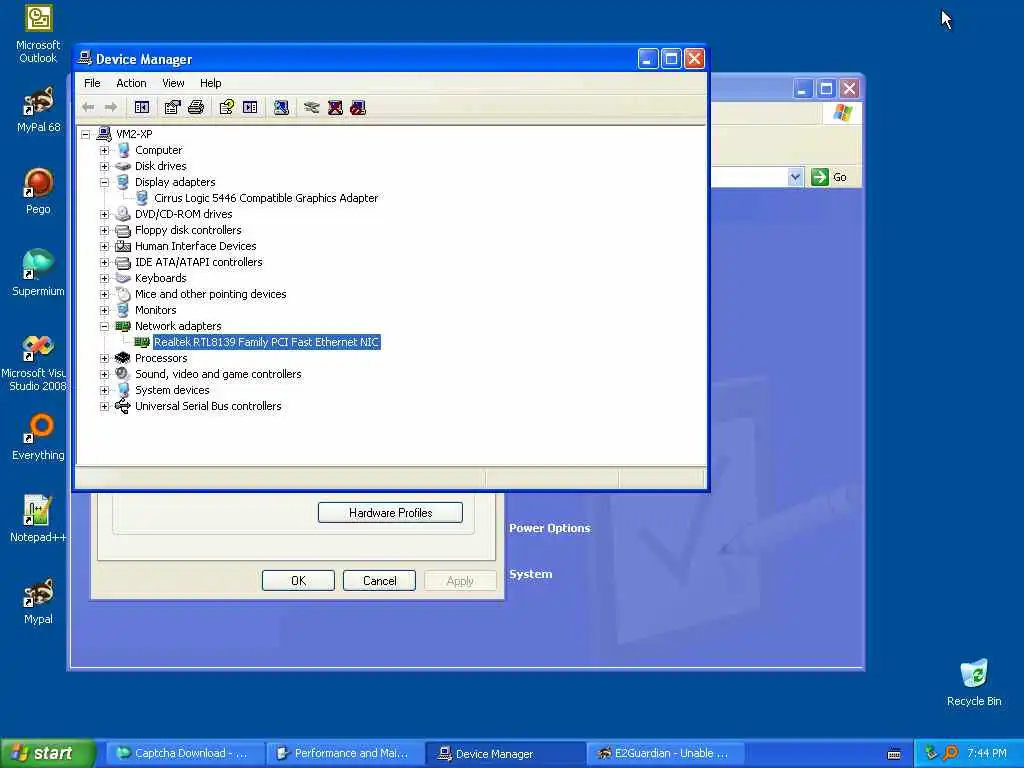The width and height of the screenshot is (1024, 768).
Task: Click OK in System Properties dialog
Action: (298, 581)
